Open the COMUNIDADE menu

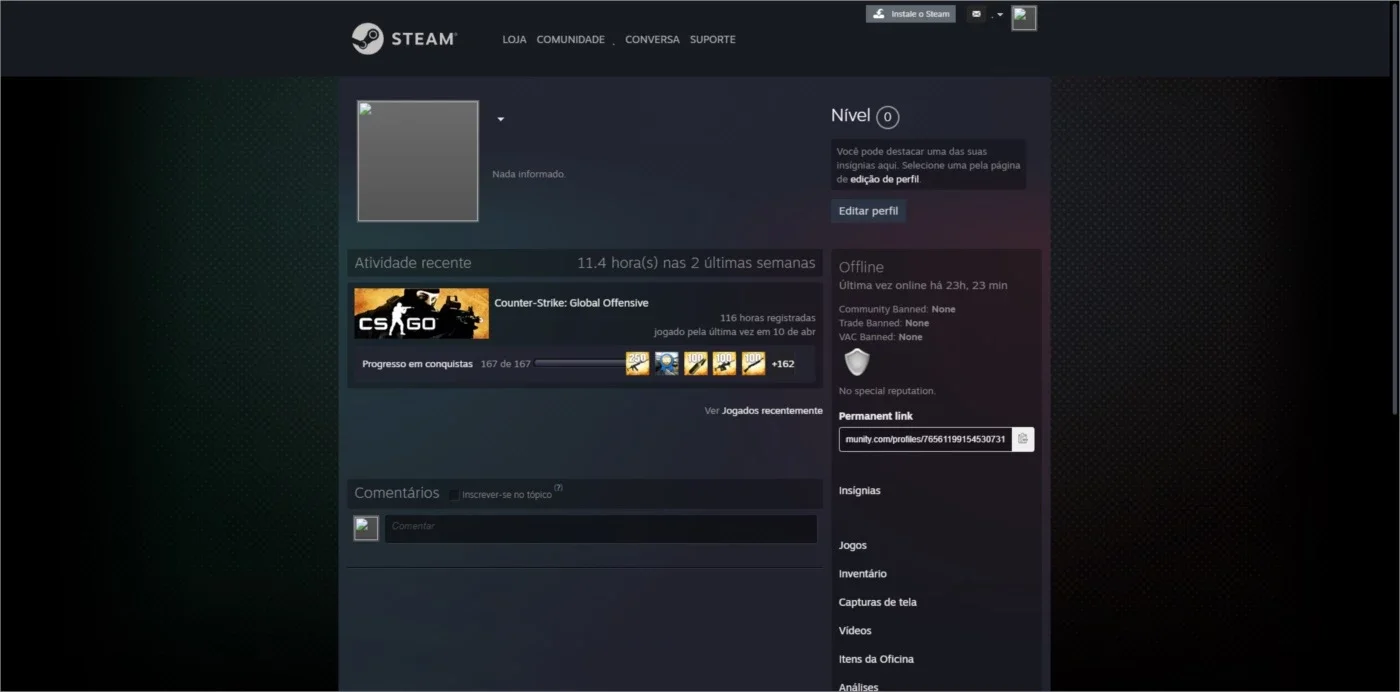[570, 40]
